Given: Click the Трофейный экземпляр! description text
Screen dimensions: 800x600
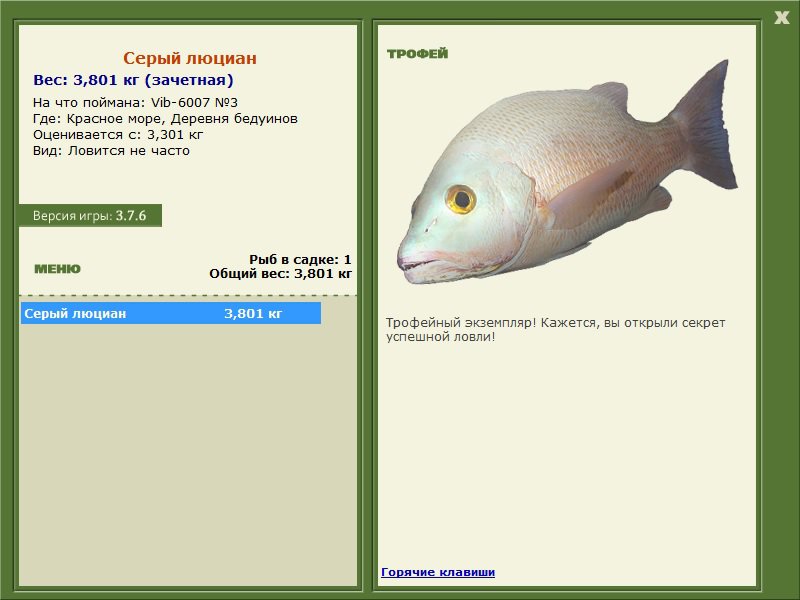Looking at the screenshot, I should point(555,330).
